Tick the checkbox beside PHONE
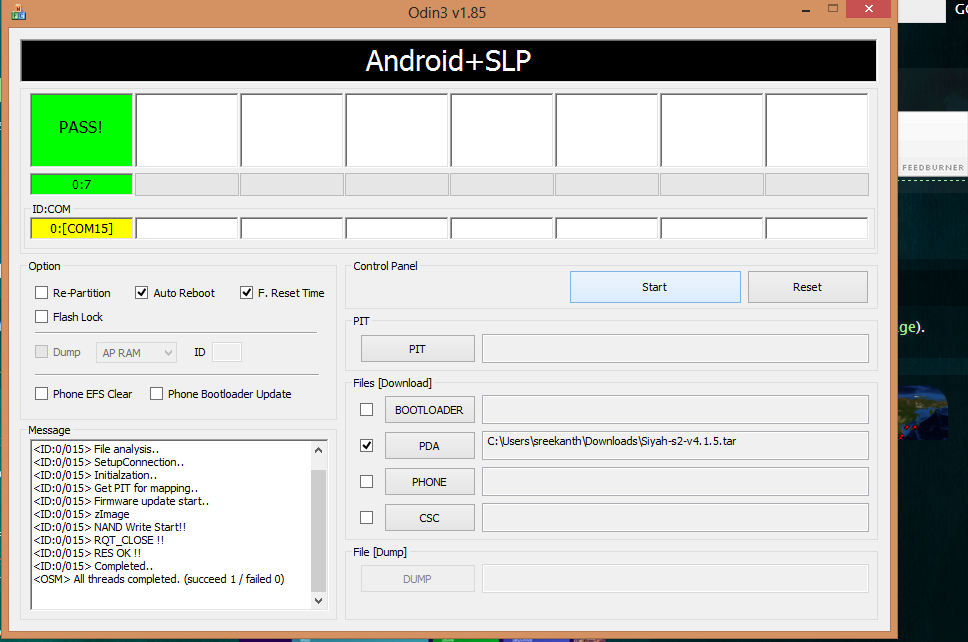The height and width of the screenshot is (642, 968). pyautogui.click(x=367, y=482)
